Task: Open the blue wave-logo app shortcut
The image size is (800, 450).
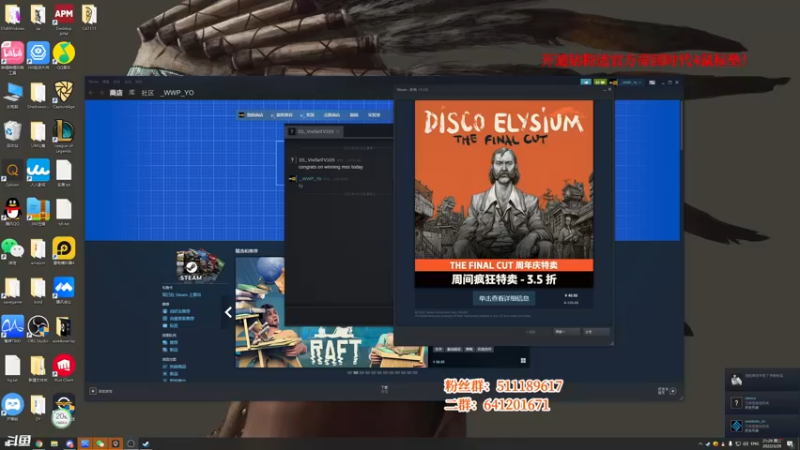Action: click(38, 173)
